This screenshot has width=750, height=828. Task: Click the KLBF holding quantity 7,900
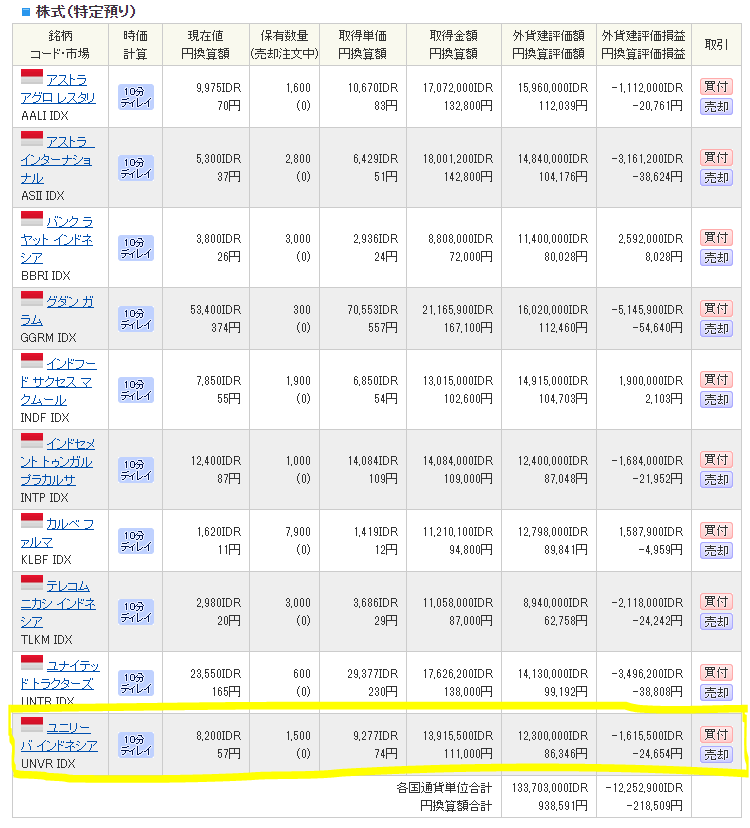click(x=298, y=532)
